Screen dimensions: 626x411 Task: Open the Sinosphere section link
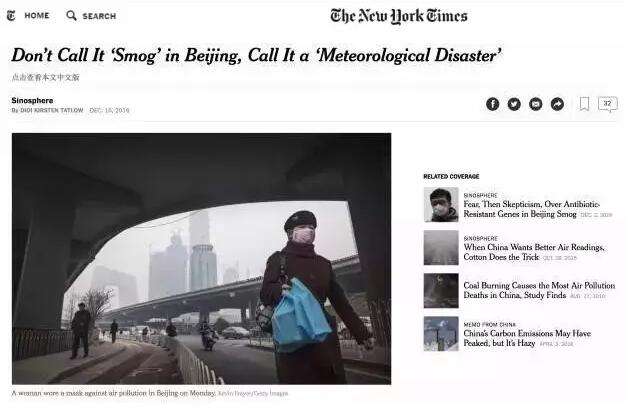(x=32, y=100)
